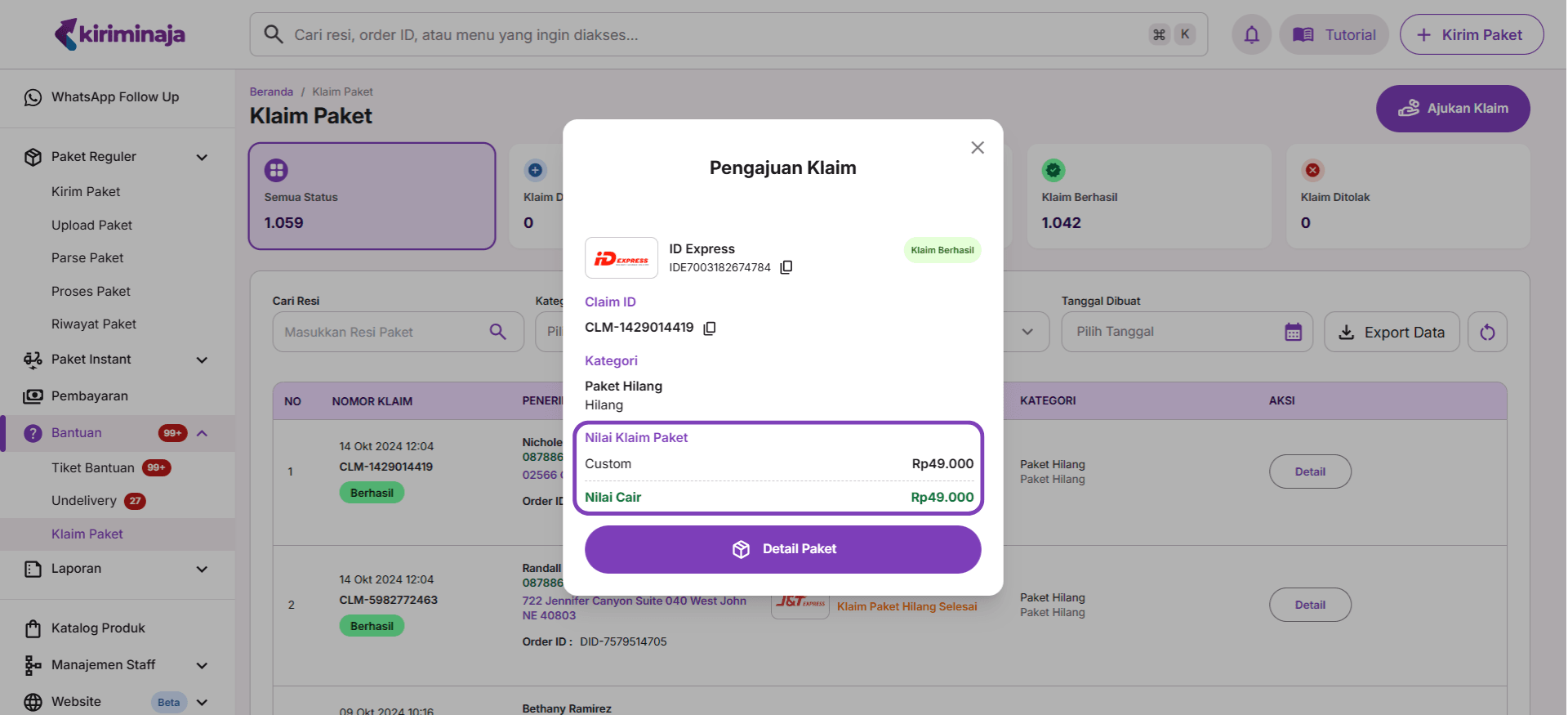
Task: Close the Pengajuan Klaim dialog
Action: point(977,148)
